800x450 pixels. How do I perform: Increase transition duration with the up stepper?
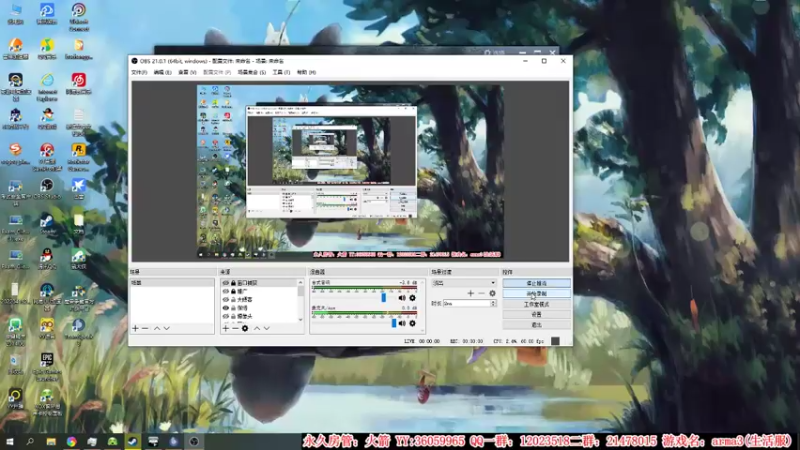point(493,302)
